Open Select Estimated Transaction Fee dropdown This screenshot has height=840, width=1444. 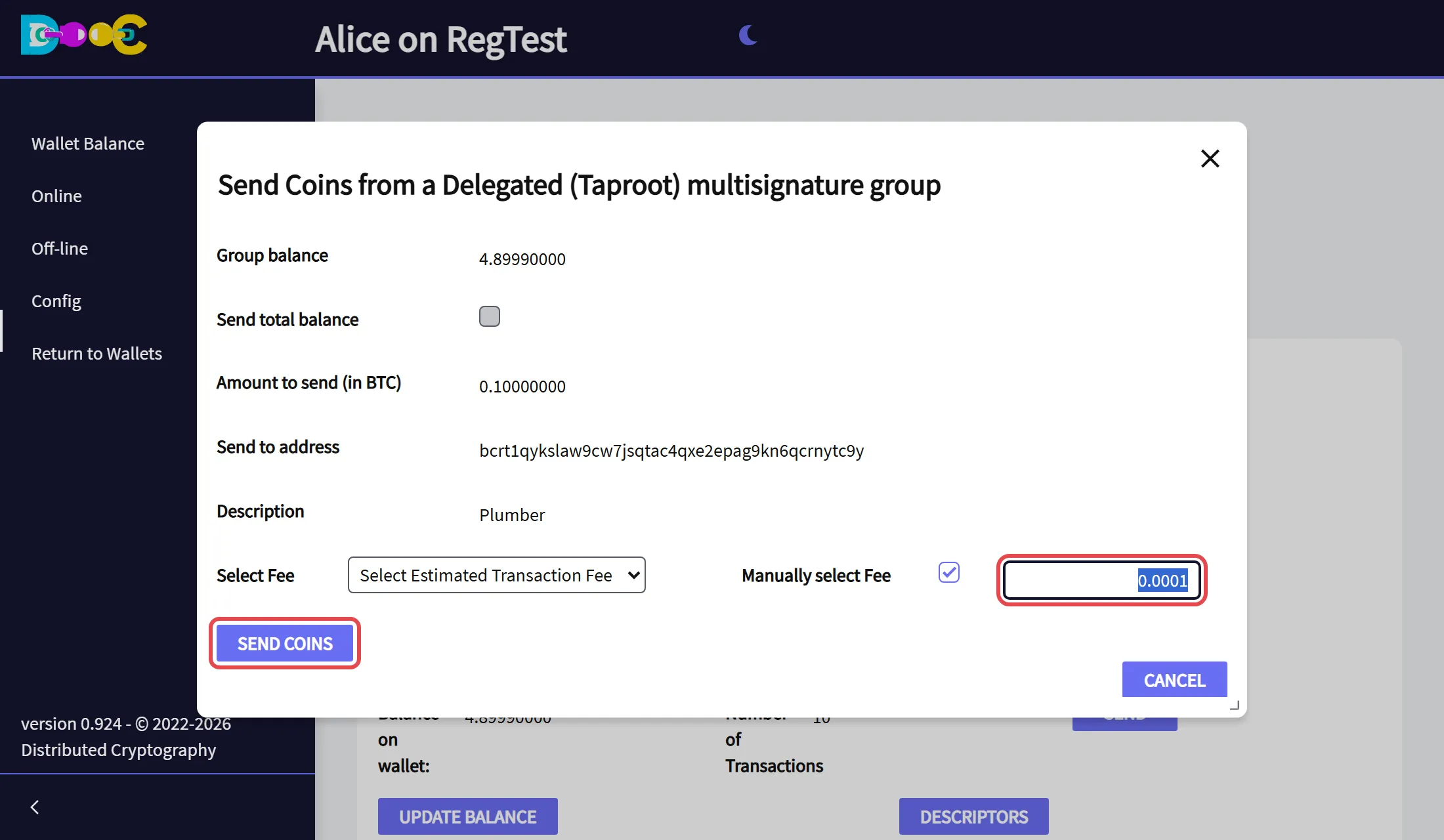tap(497, 575)
